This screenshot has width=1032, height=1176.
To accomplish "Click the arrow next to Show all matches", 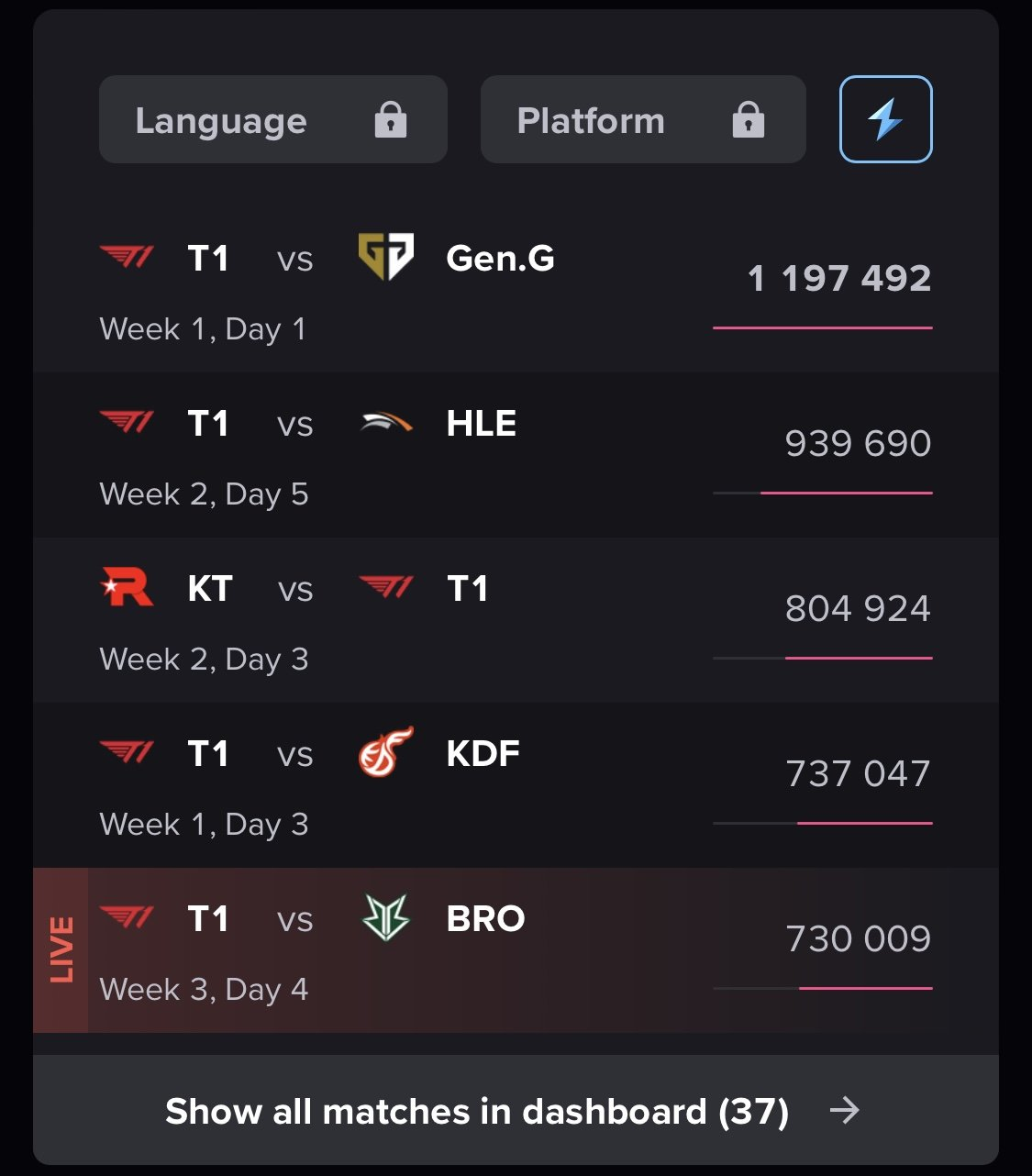I will (844, 1111).
